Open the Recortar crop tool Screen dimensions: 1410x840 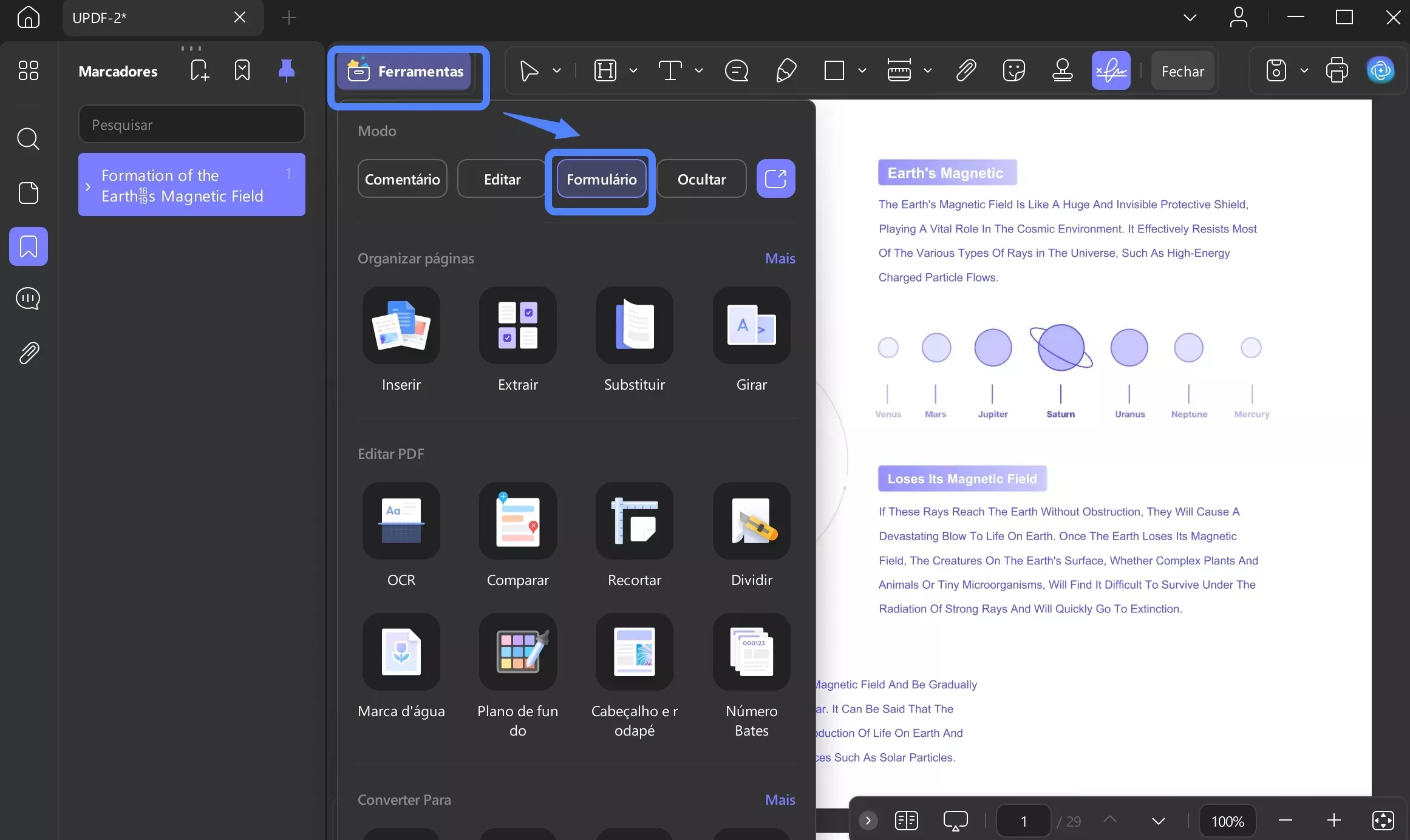click(634, 521)
